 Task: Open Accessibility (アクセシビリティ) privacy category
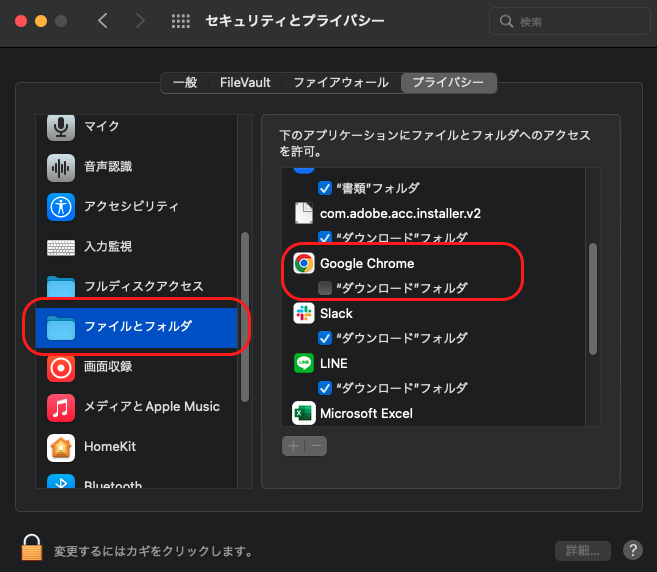tap(61, 207)
